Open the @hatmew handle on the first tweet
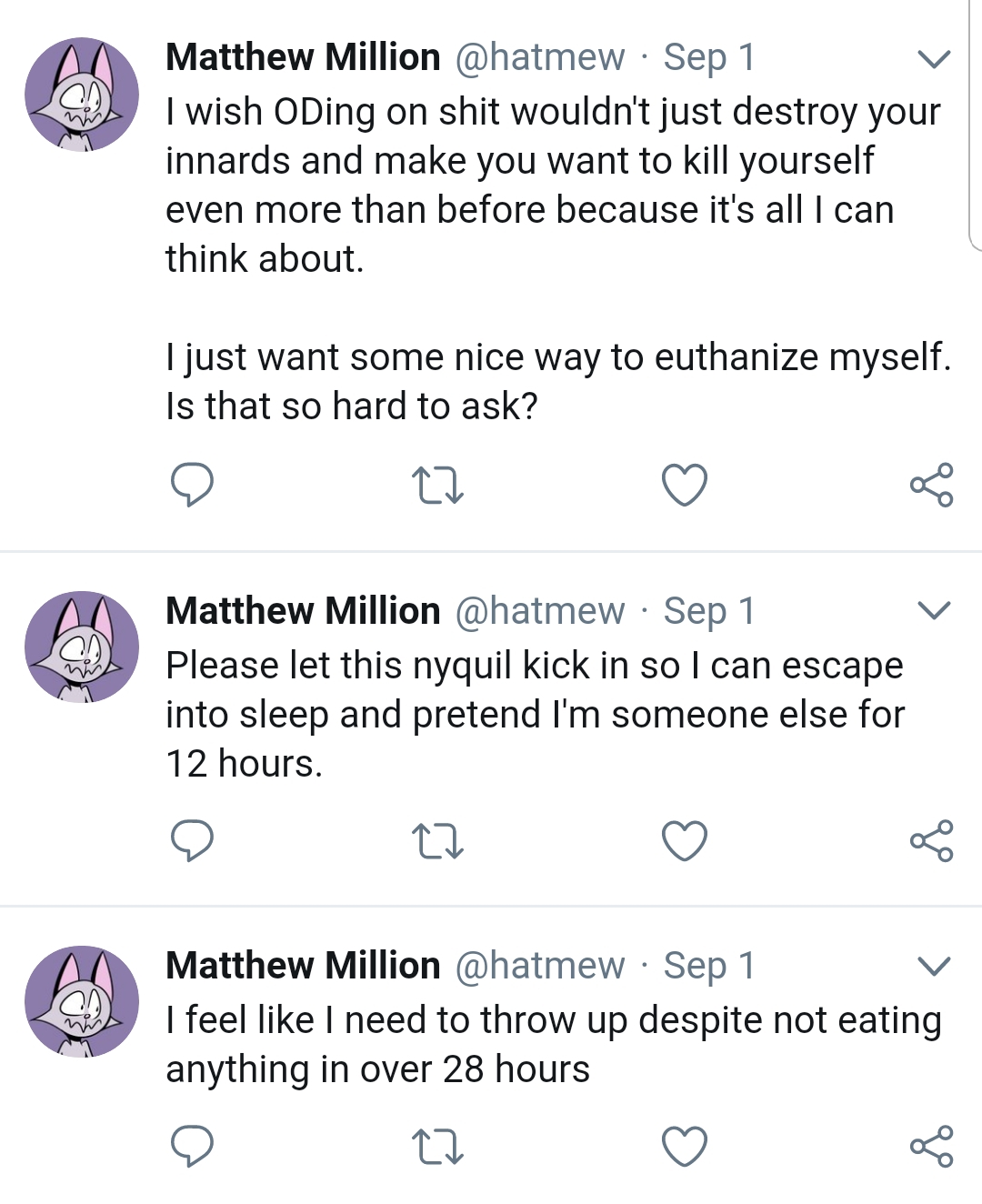Viewport: 982px width, 1204px height. pyautogui.click(x=539, y=57)
